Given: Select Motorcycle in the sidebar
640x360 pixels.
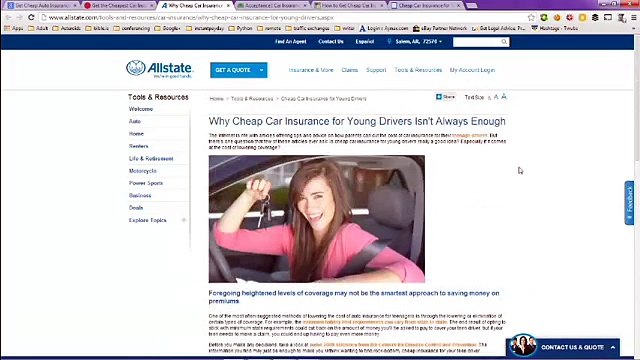Looking at the screenshot, I should [x=142, y=171].
